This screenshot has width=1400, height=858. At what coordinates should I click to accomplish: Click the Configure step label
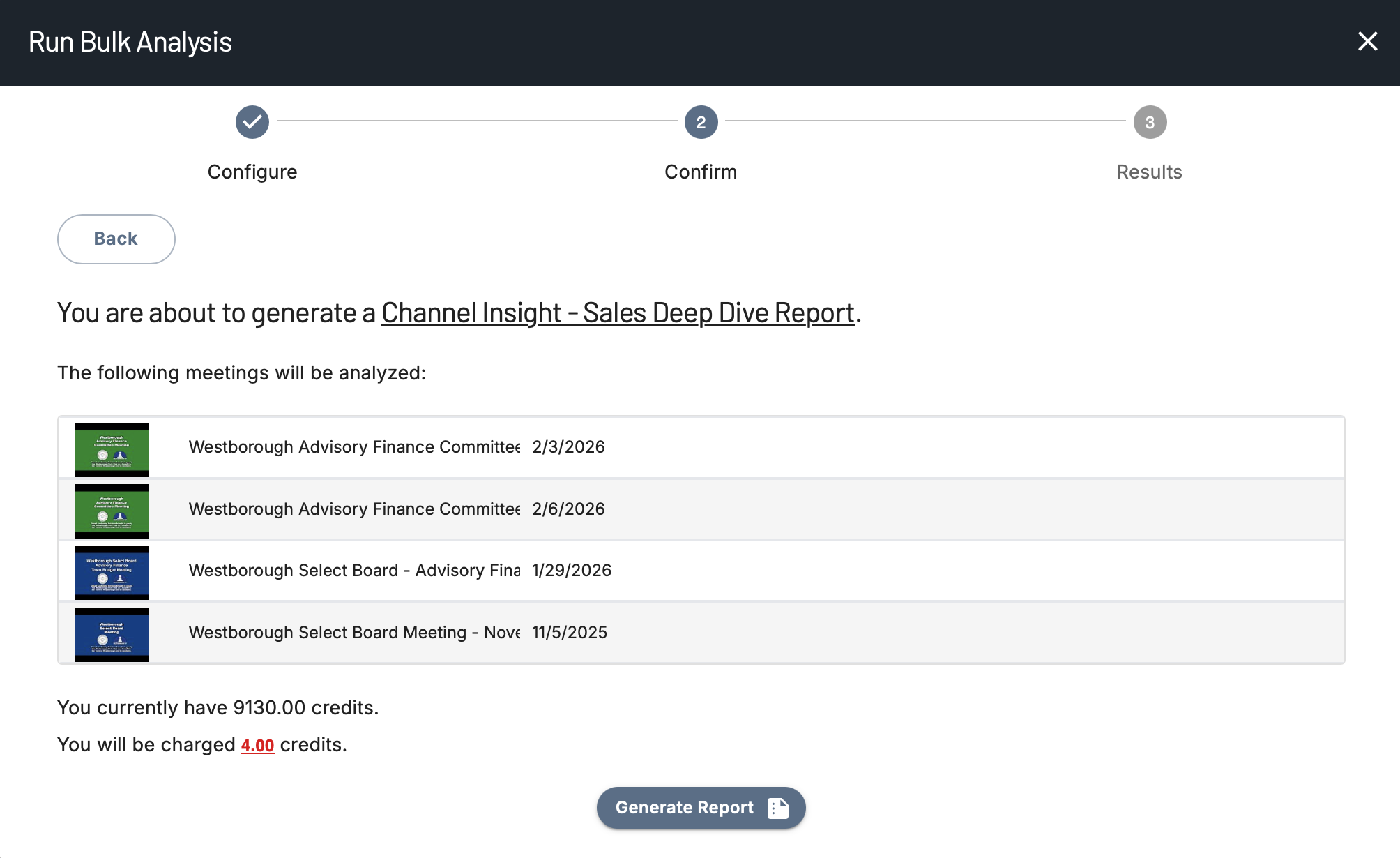(x=252, y=172)
